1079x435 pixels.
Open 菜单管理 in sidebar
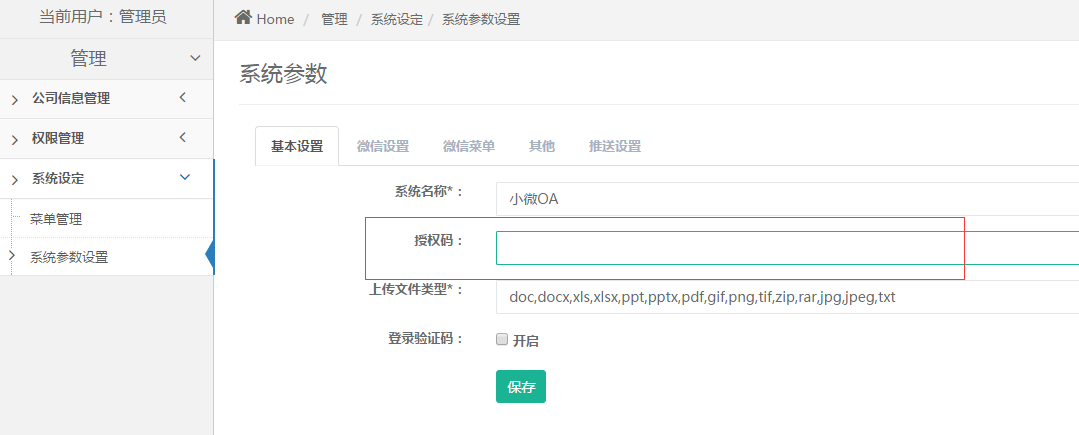click(56, 220)
